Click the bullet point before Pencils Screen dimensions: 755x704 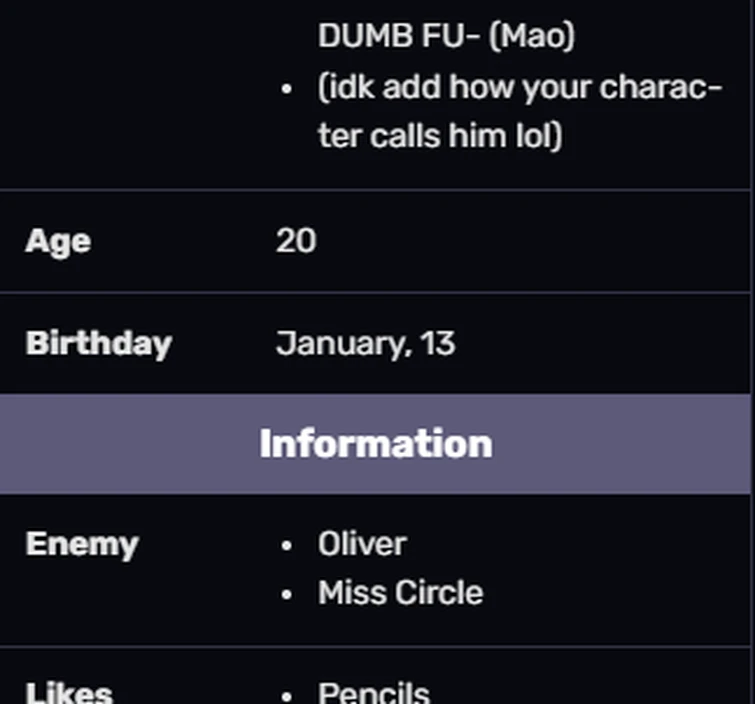(x=288, y=694)
